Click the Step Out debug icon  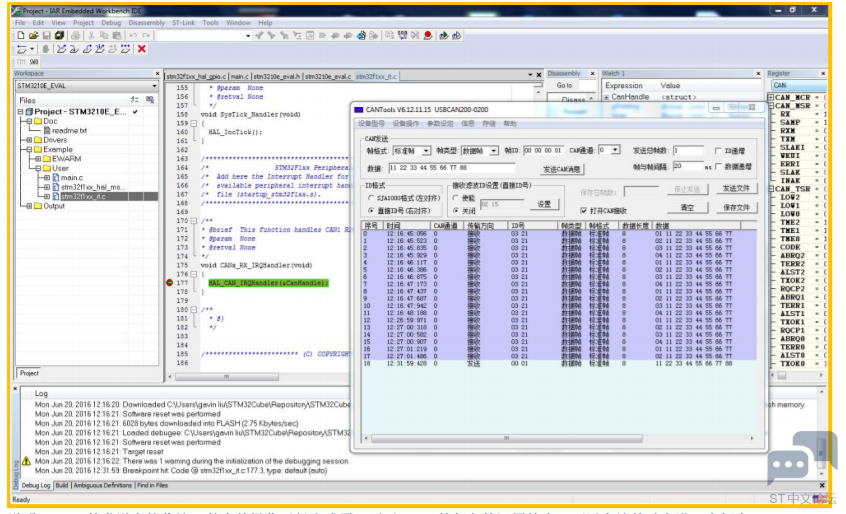[x=87, y=49]
